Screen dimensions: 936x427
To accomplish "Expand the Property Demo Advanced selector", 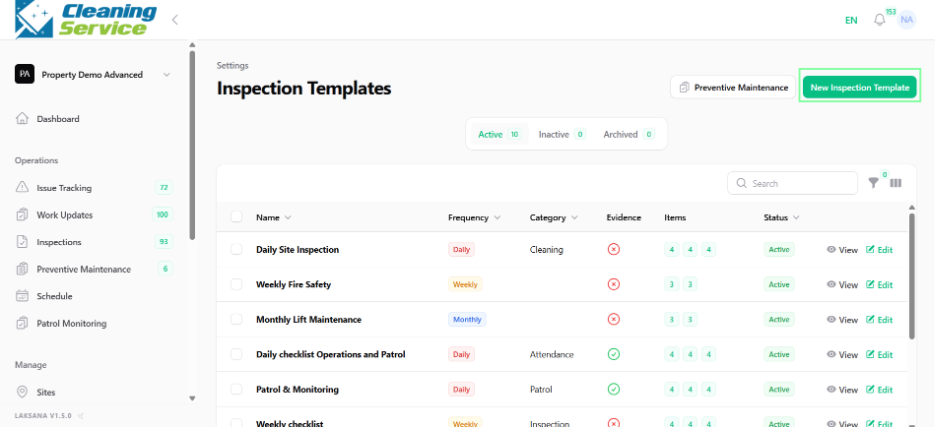I will [167, 75].
